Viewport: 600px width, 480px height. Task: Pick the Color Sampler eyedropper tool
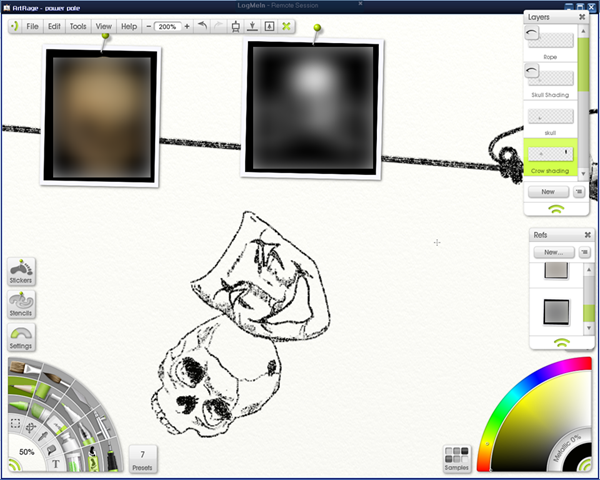pyautogui.click(x=43, y=436)
